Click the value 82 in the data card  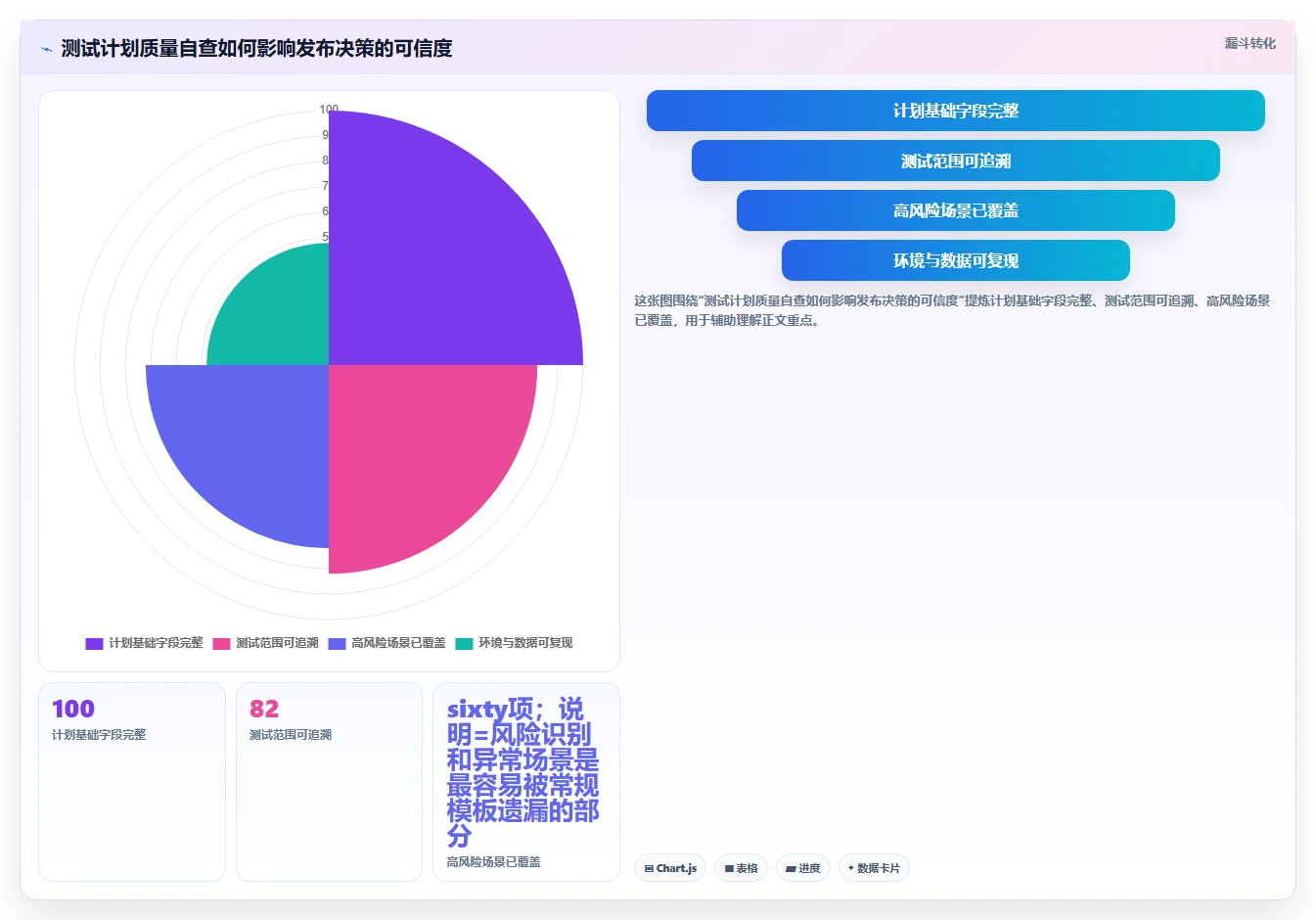264,709
